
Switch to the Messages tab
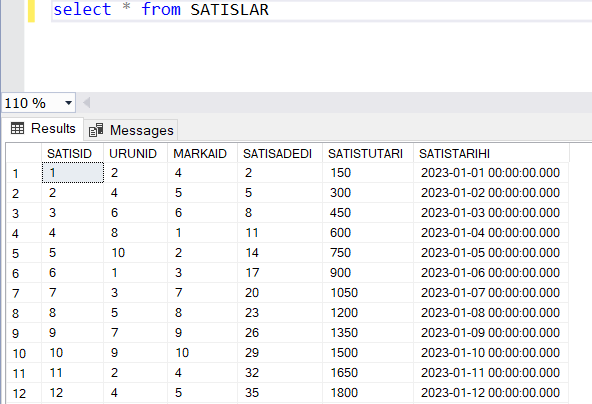click(x=131, y=130)
